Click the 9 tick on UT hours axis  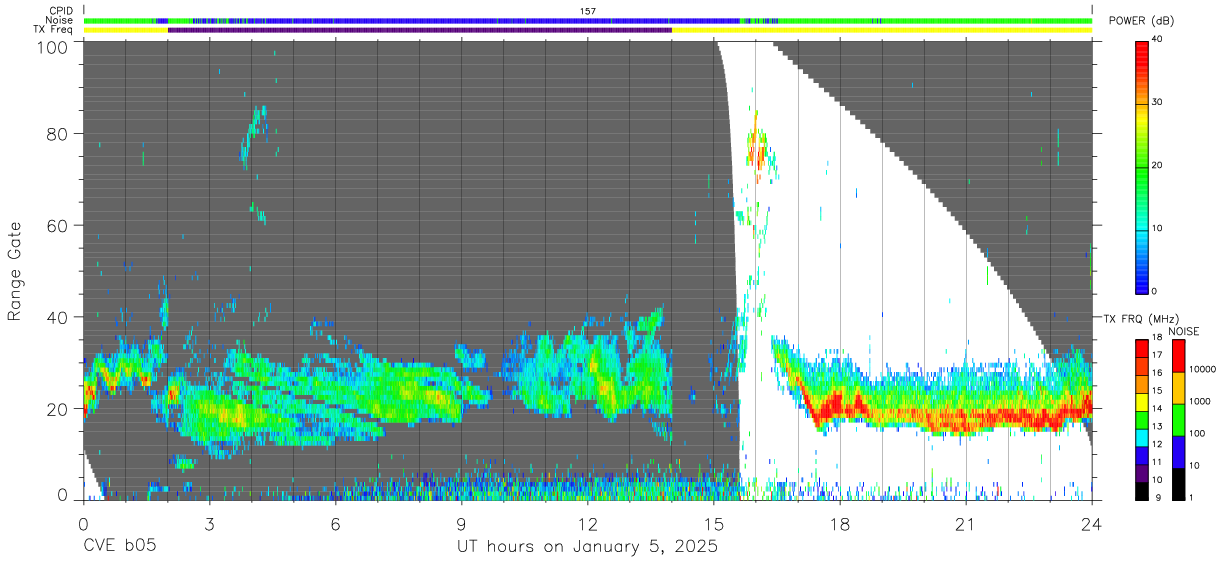[x=461, y=523]
